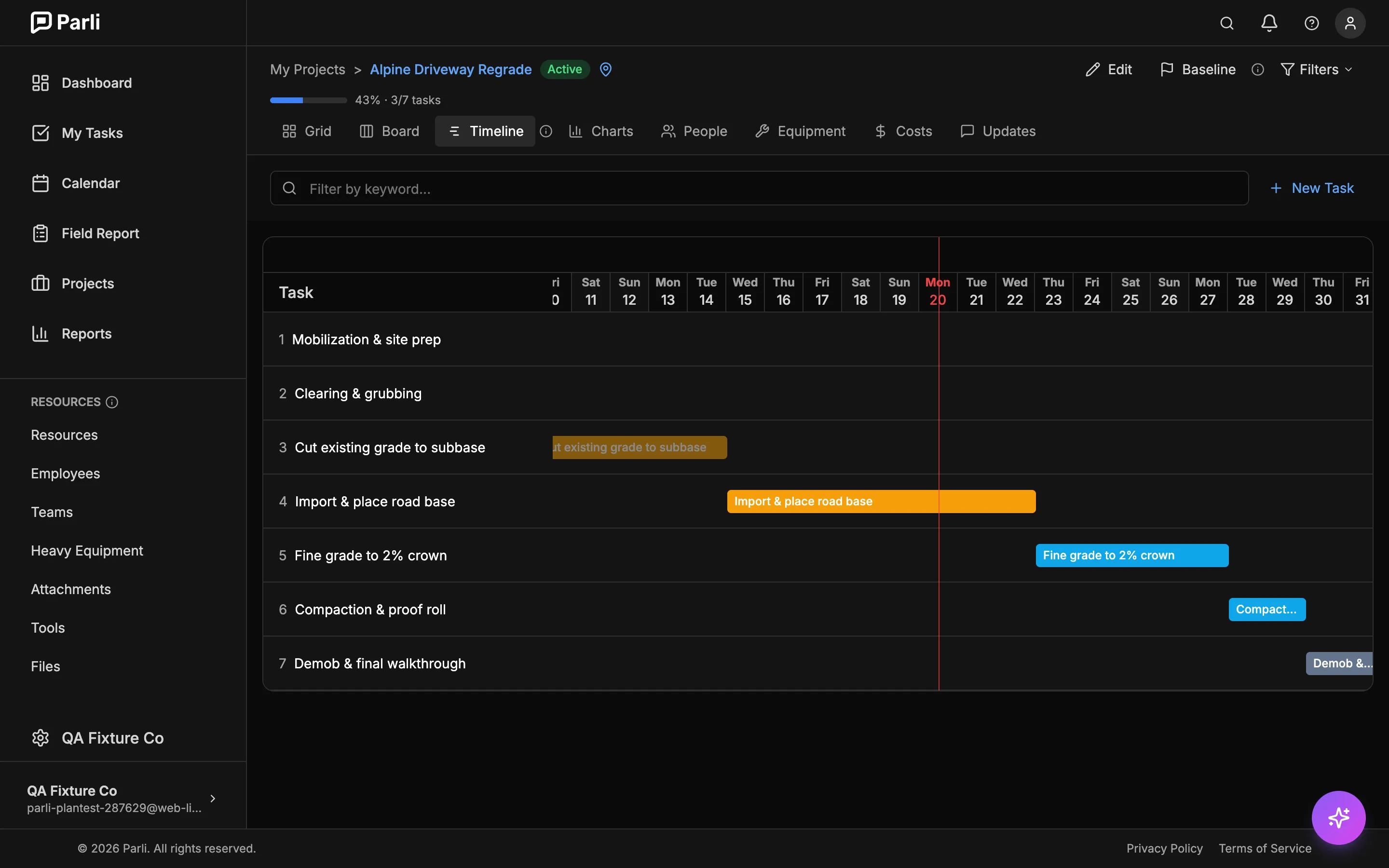The width and height of the screenshot is (1389, 868).
Task: Open Heavy Equipment in the sidebar
Action: coord(87,551)
